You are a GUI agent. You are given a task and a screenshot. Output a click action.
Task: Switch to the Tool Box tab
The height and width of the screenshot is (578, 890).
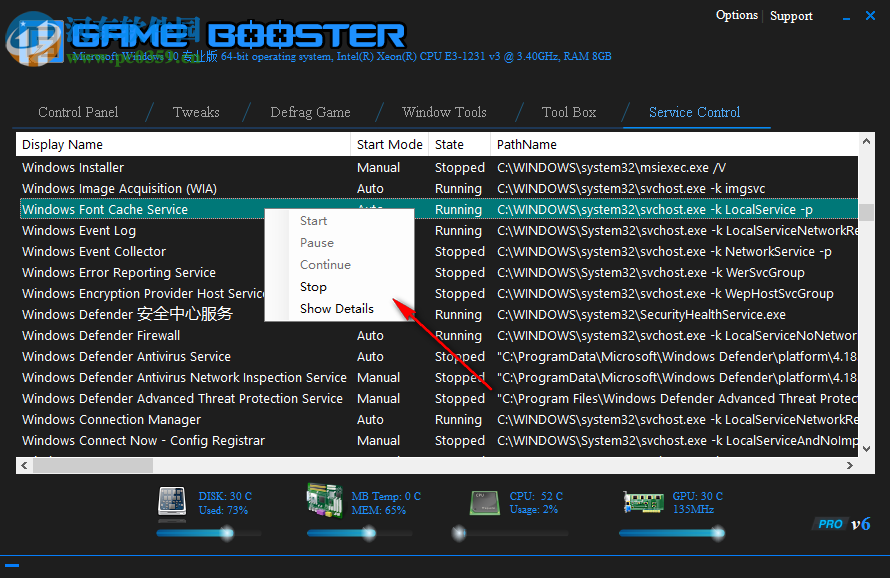coord(568,112)
